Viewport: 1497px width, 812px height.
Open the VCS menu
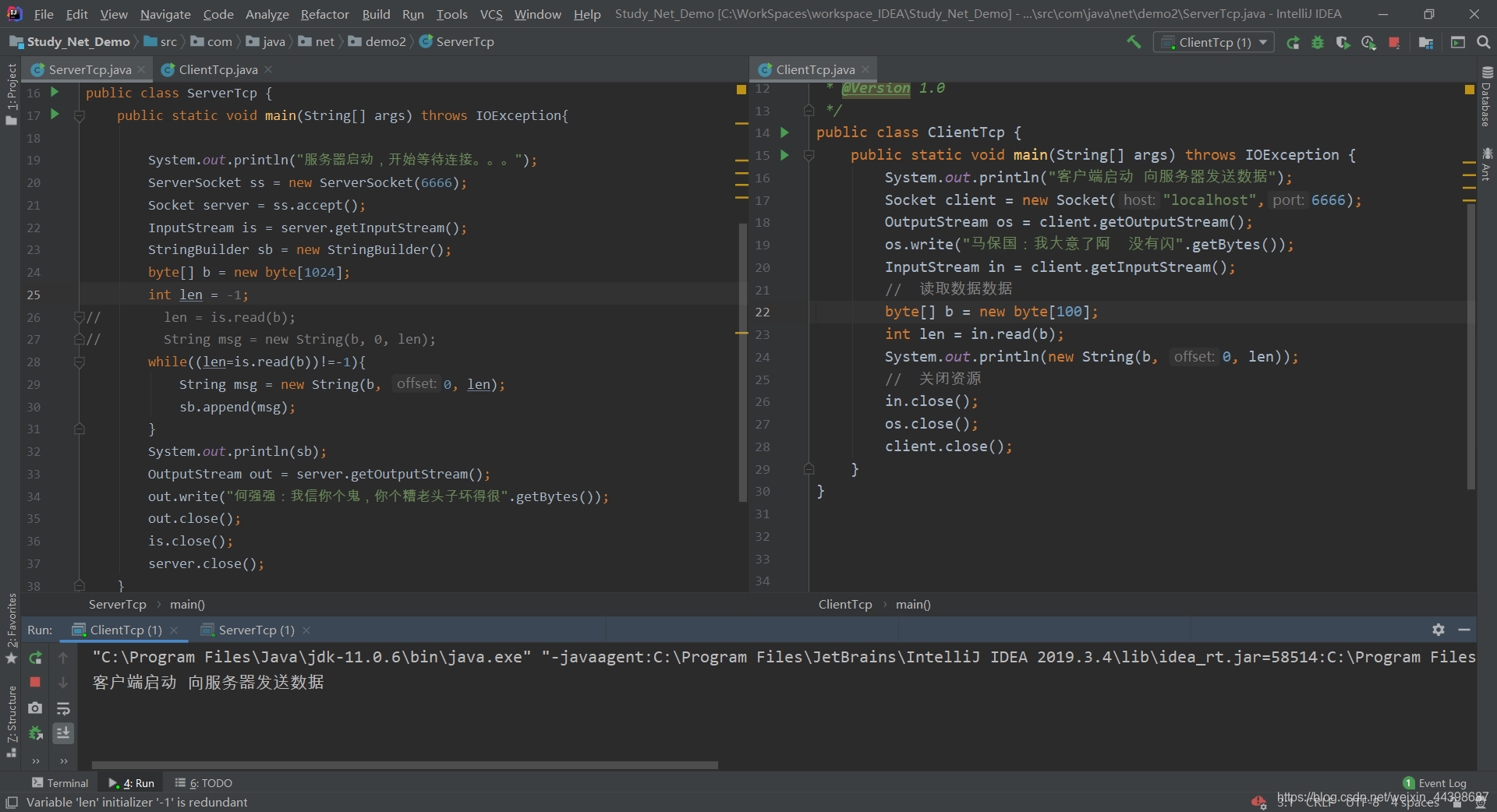(491, 14)
